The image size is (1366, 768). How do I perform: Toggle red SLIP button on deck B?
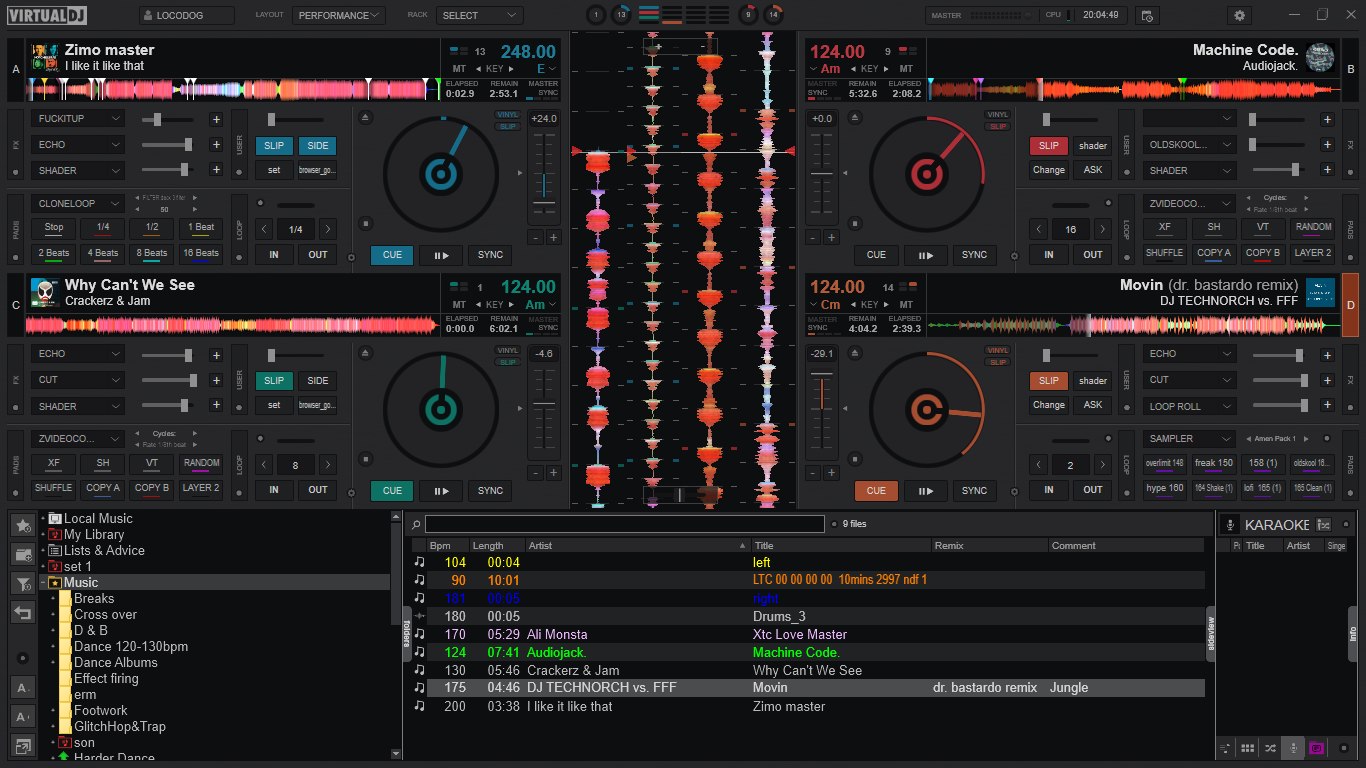(1049, 145)
